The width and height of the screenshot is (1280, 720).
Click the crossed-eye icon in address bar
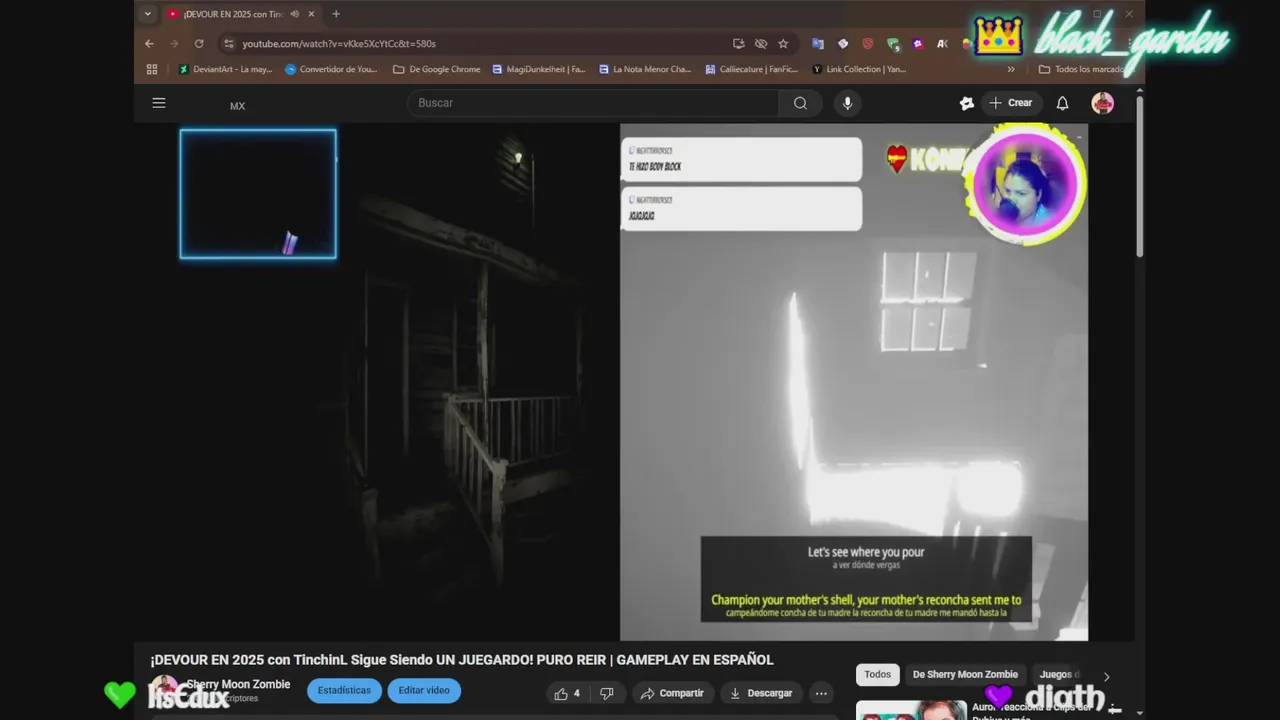pyautogui.click(x=761, y=44)
